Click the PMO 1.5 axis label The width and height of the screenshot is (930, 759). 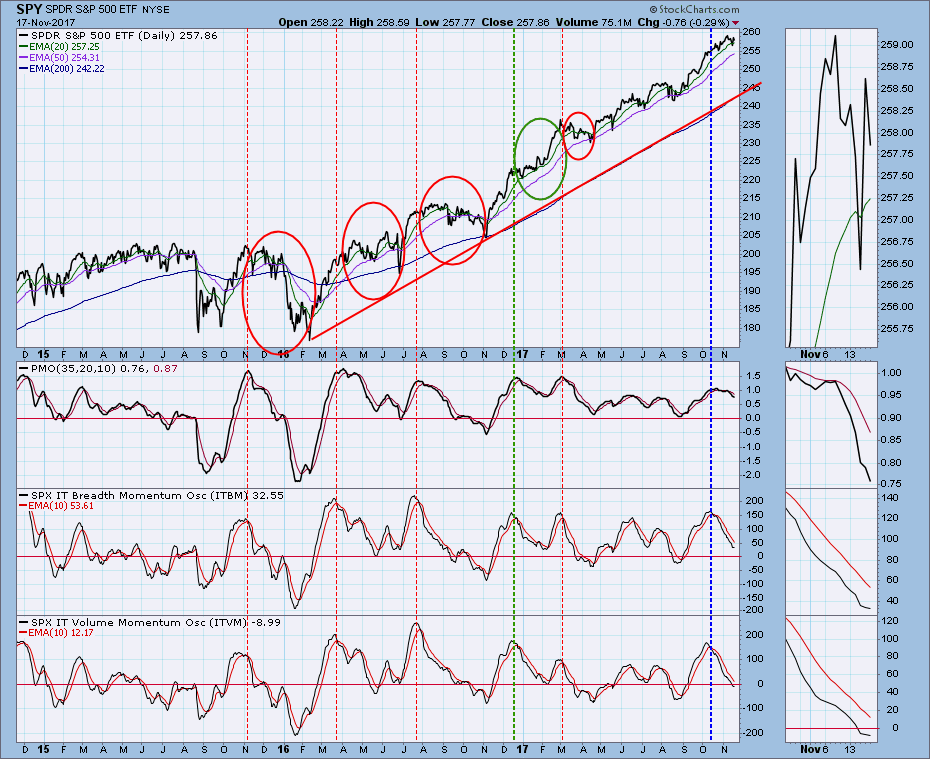coord(753,376)
